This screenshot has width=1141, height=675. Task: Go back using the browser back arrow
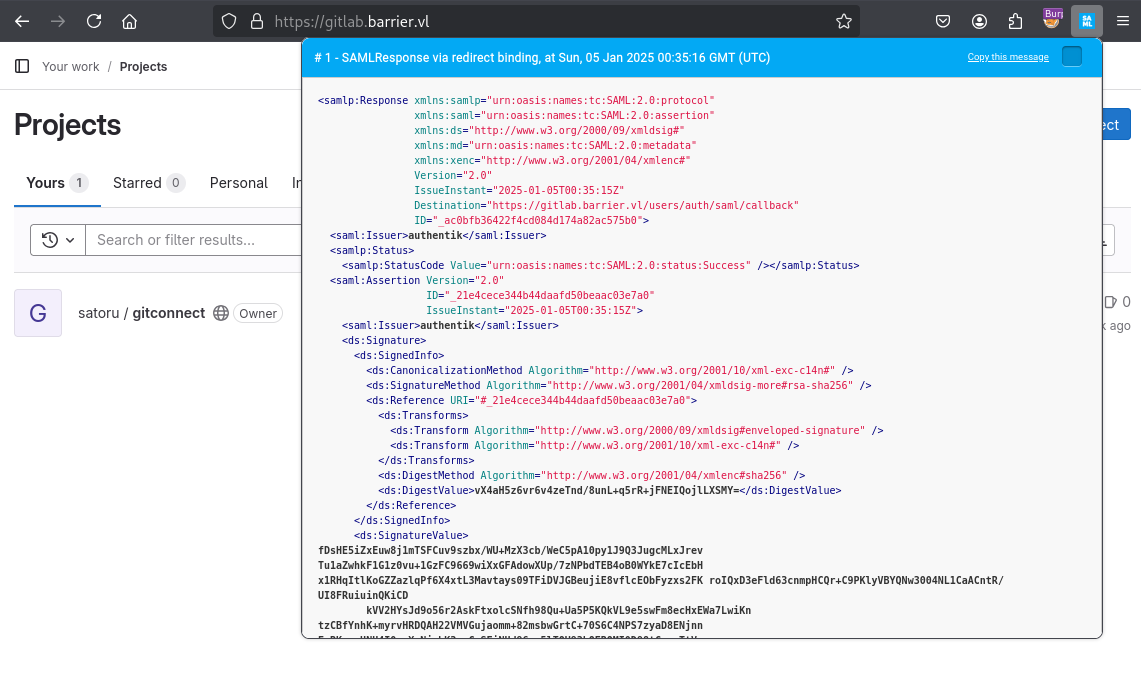click(22, 22)
